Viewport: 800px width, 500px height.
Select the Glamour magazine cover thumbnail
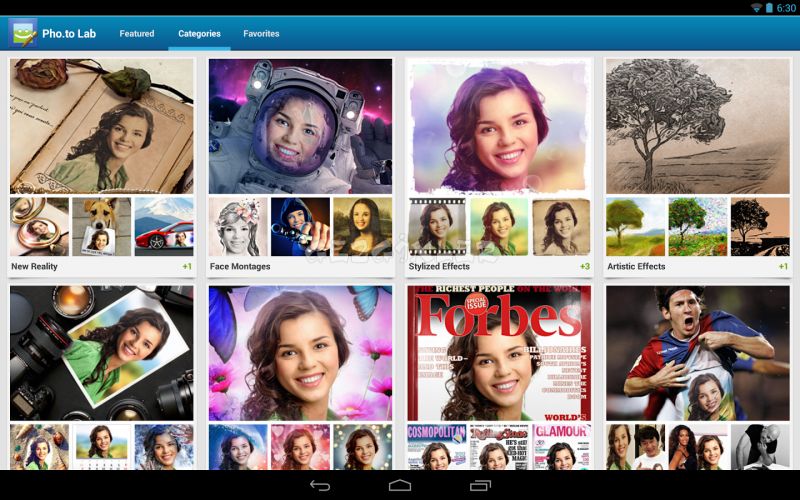click(x=561, y=447)
